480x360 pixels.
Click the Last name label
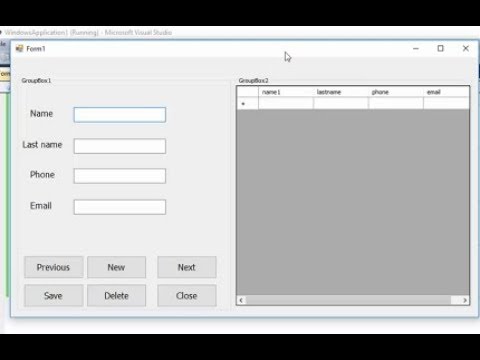[42, 145]
